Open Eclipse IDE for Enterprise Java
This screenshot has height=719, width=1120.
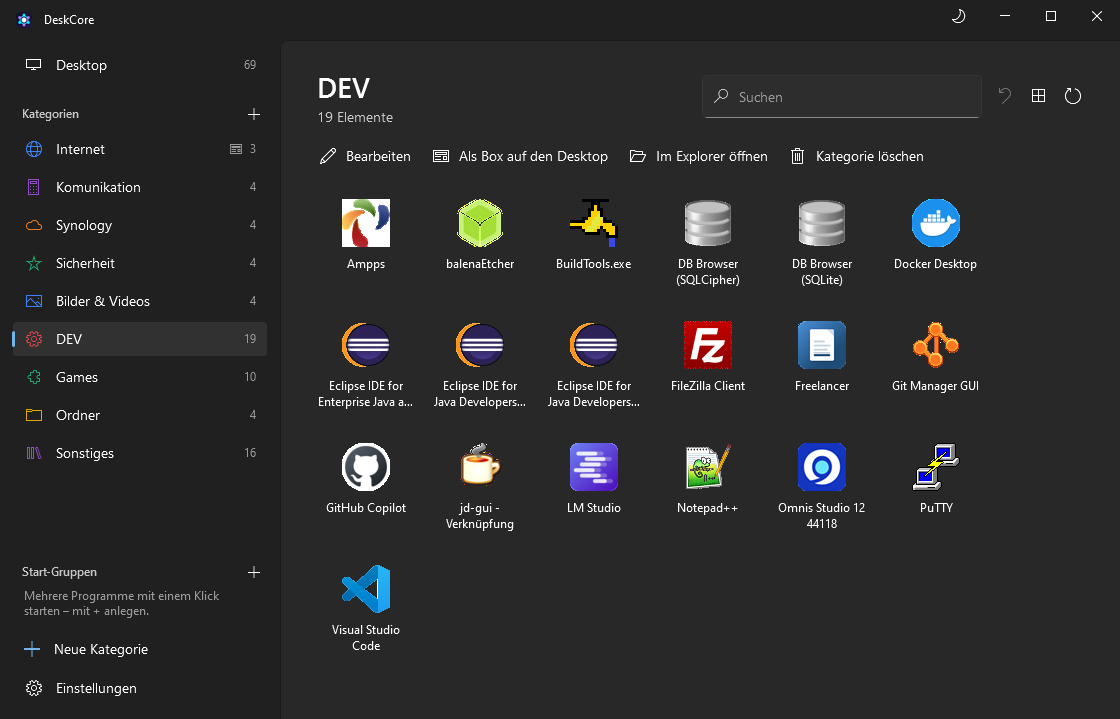(366, 345)
